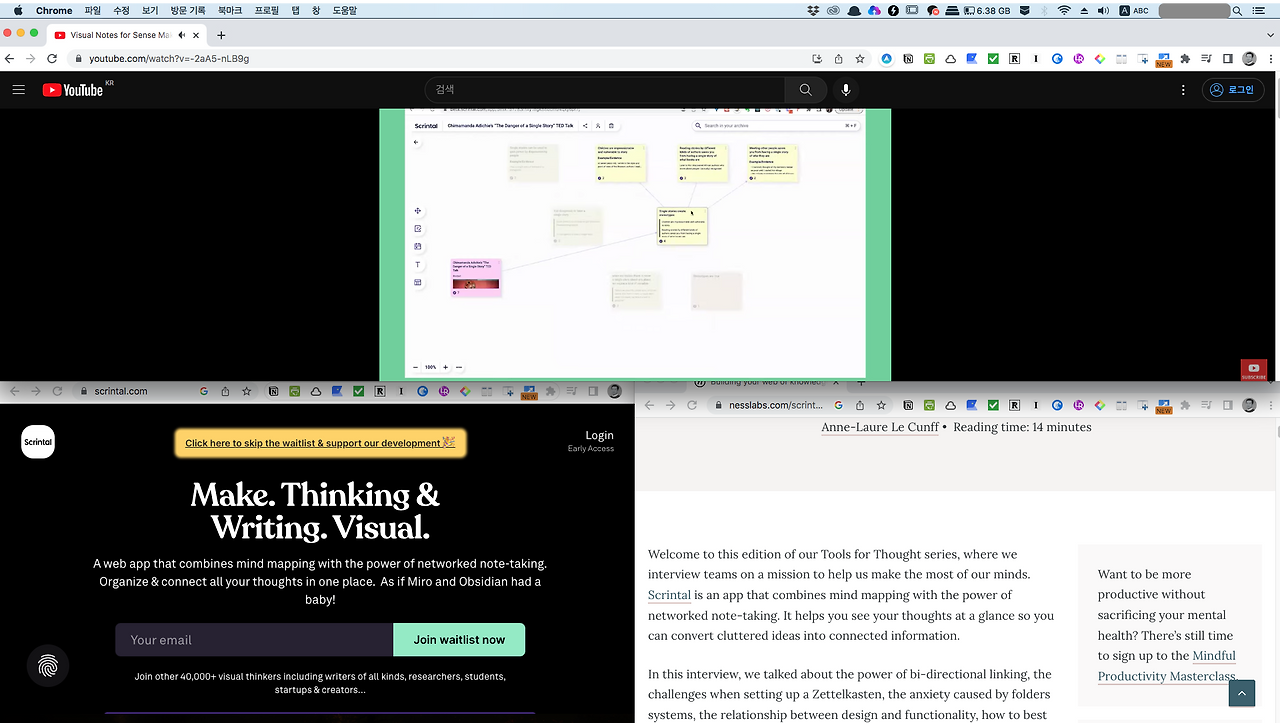Image resolution: width=1280 pixels, height=723 pixels.
Task: Toggle the side panel in nesslabs.com window
Action: (1228, 405)
